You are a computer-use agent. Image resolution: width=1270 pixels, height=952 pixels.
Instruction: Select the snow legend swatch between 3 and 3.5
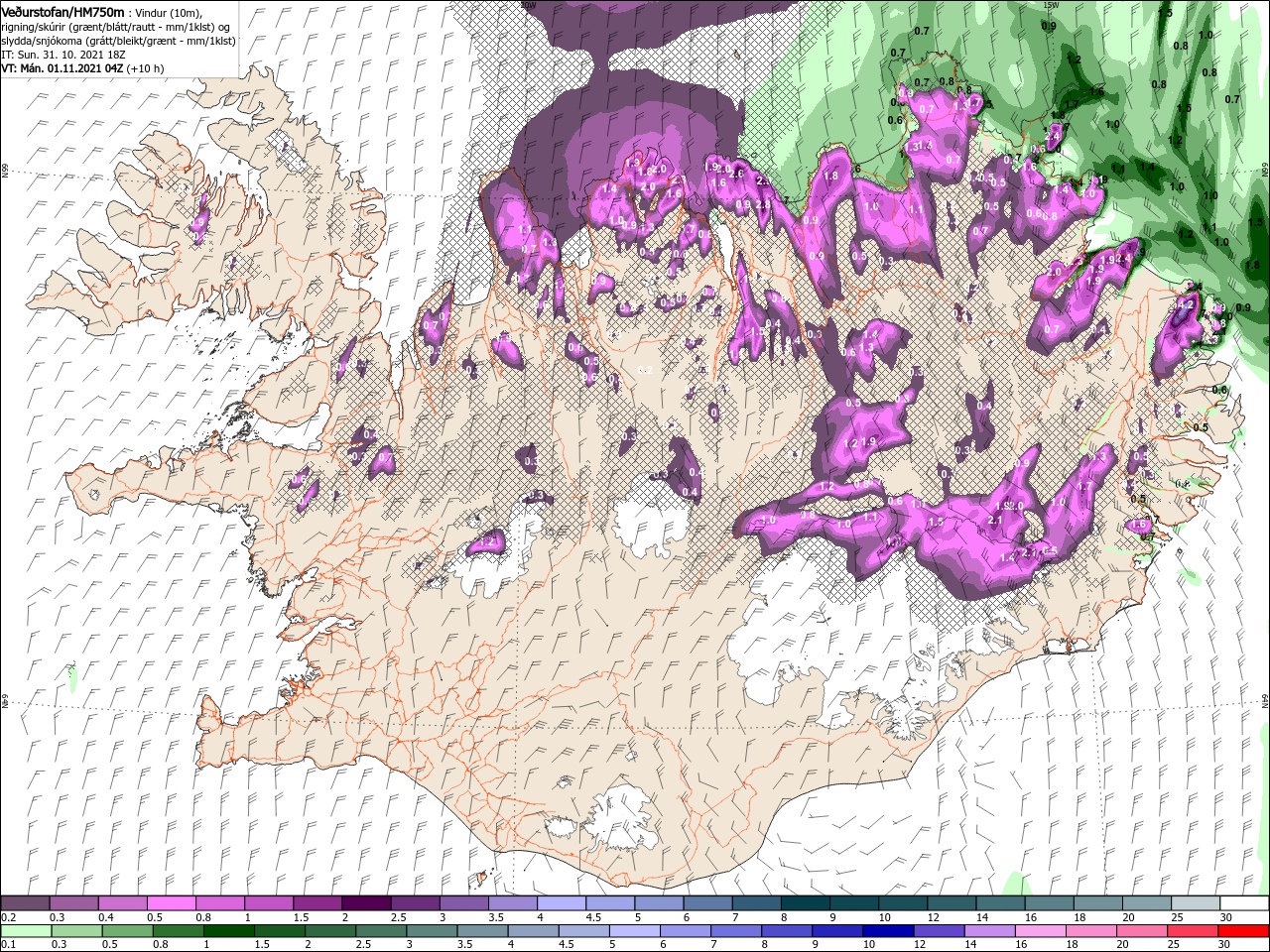pos(464,903)
